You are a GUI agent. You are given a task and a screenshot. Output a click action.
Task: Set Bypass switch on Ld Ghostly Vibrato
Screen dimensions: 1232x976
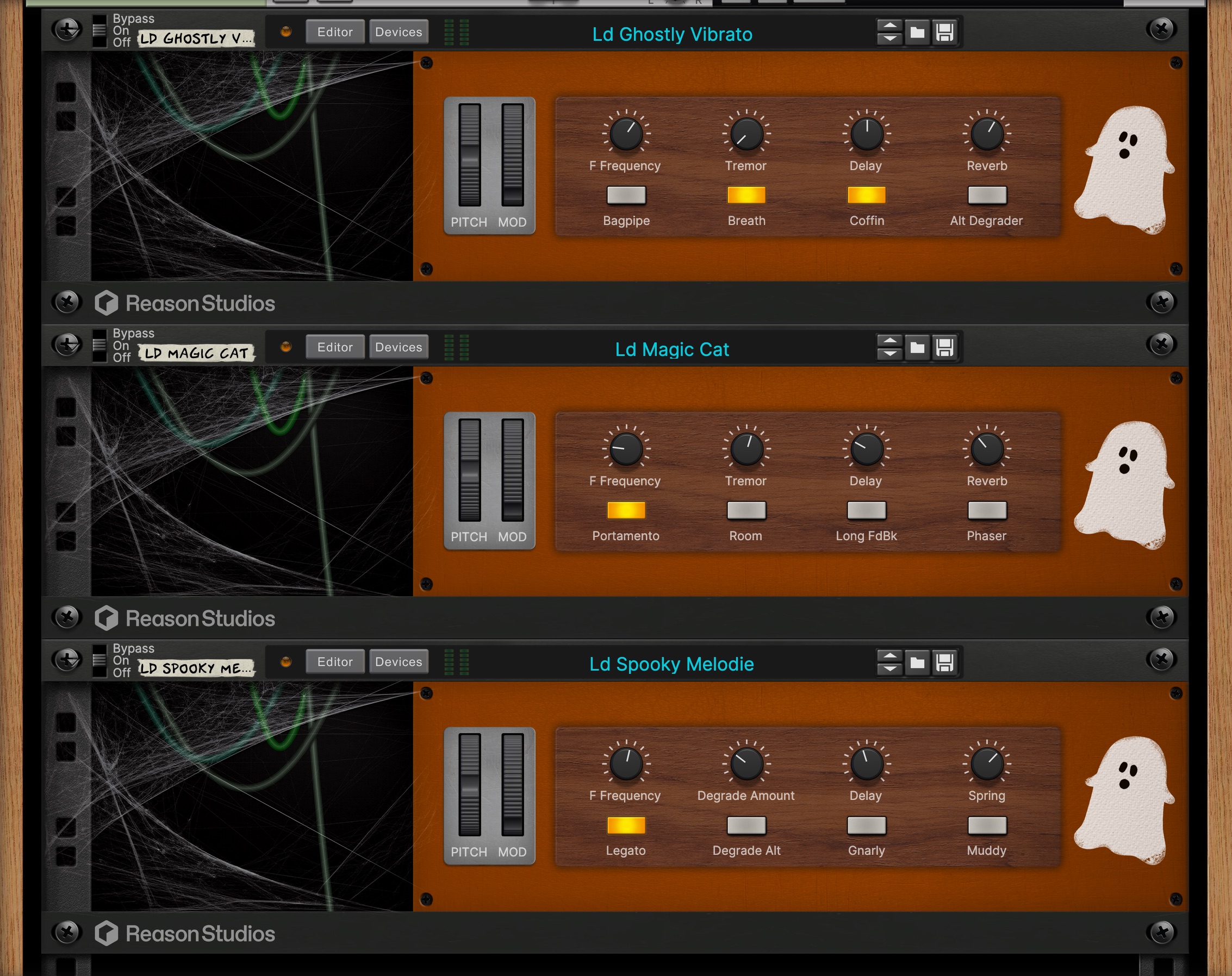pyautogui.click(x=99, y=31)
